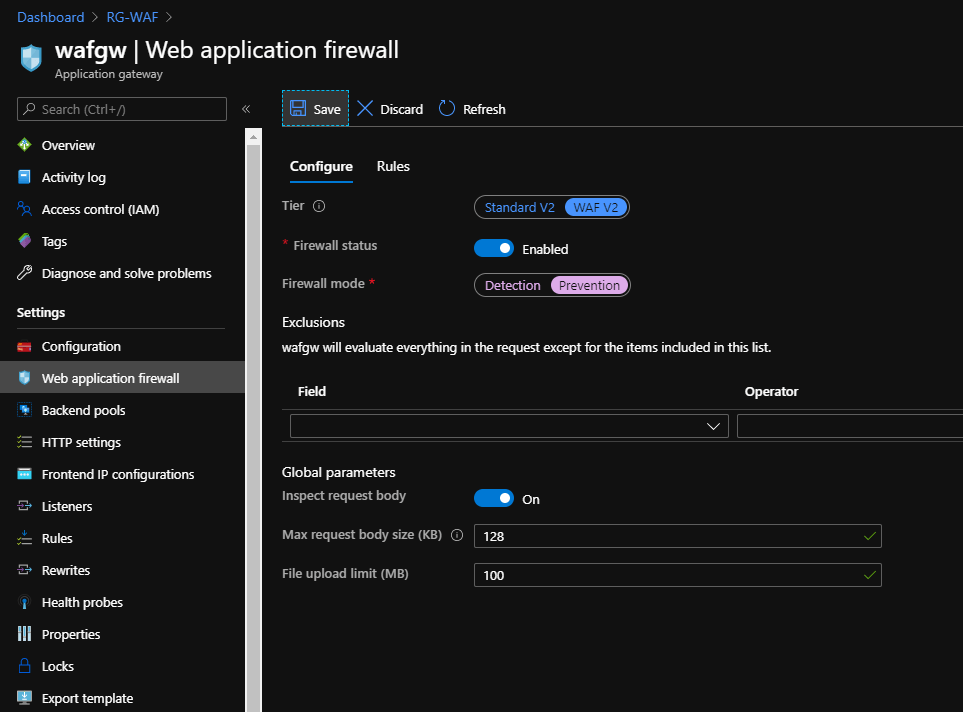
Task: Switch to the Rules tab
Action: click(x=393, y=166)
